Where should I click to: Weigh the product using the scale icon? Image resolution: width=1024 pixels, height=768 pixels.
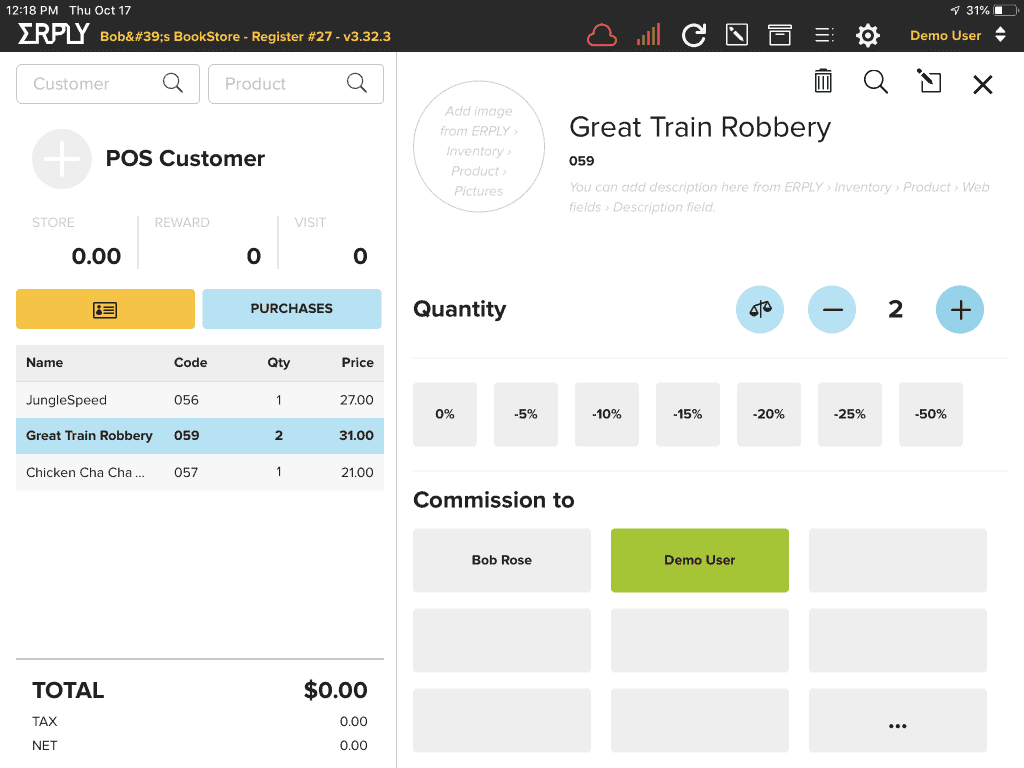(759, 309)
